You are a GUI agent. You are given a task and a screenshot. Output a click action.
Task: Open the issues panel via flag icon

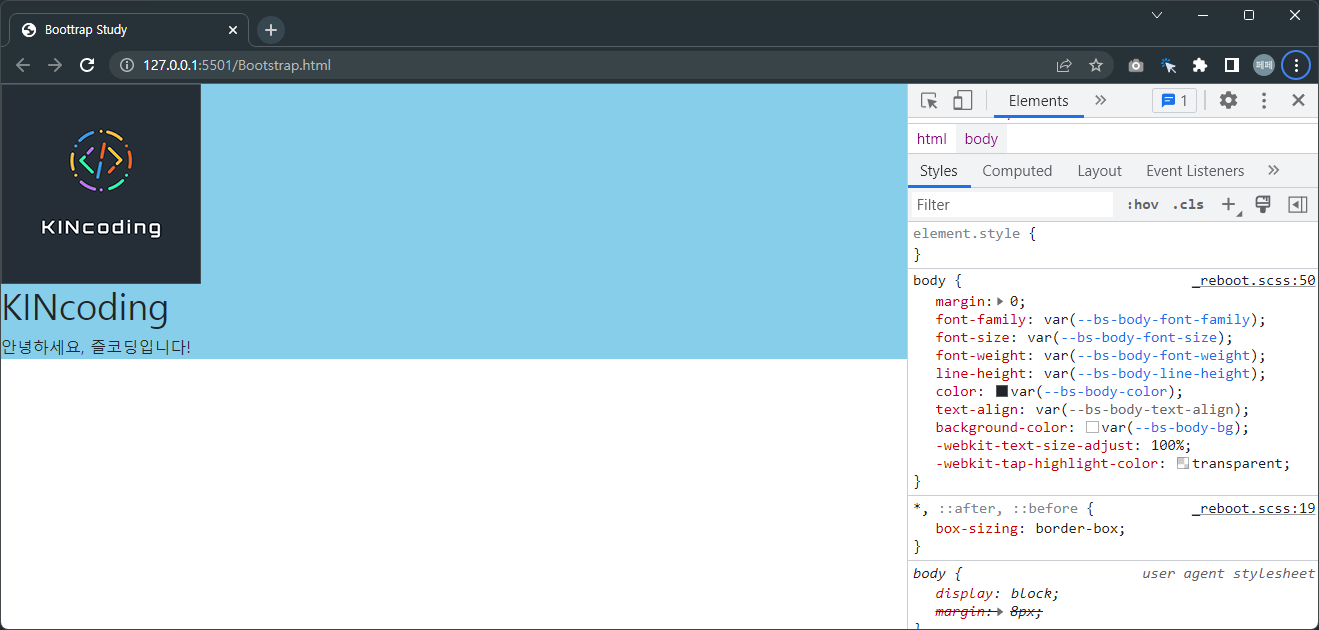1174,100
